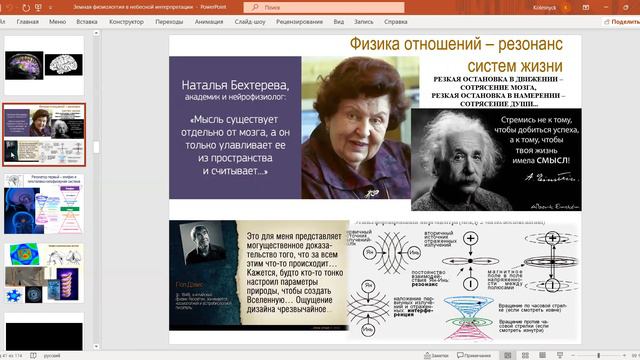
Task: Click the Redo/Repeat arrow in quick access toolbar
Action: click(x=26, y=7)
